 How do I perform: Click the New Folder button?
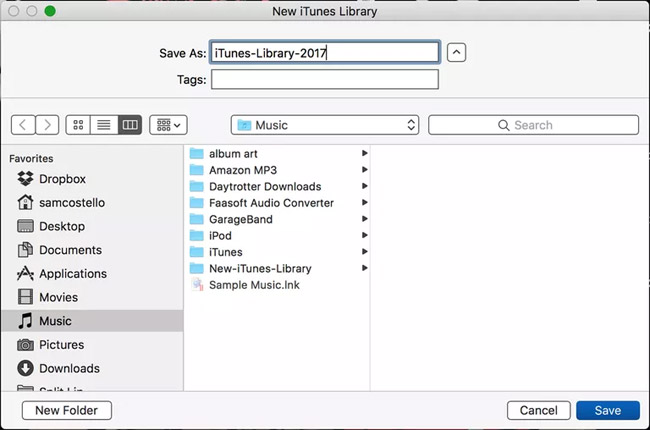click(67, 410)
